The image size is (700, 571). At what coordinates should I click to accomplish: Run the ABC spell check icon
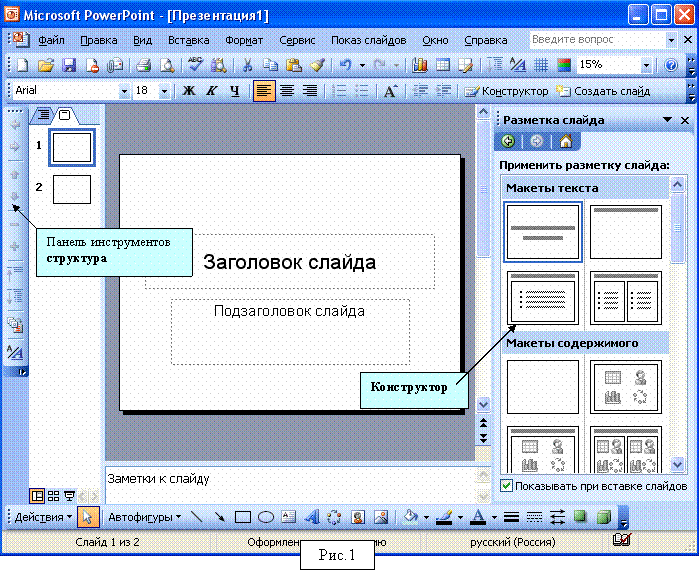click(x=196, y=66)
